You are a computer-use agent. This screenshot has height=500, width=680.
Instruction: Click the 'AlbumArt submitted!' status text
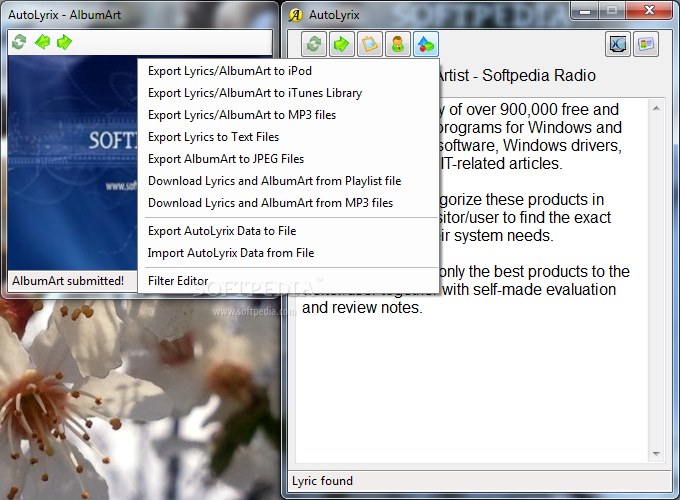(x=68, y=281)
